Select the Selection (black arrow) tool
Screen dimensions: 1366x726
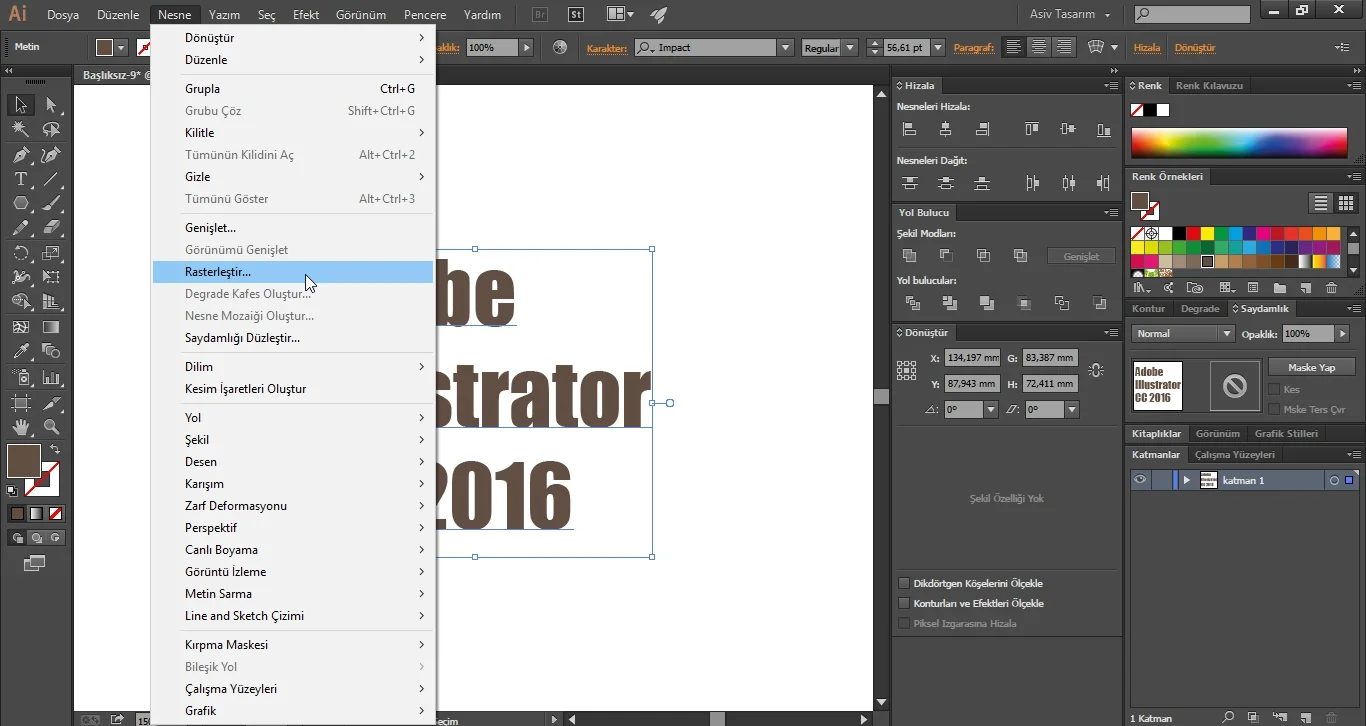tap(20, 105)
